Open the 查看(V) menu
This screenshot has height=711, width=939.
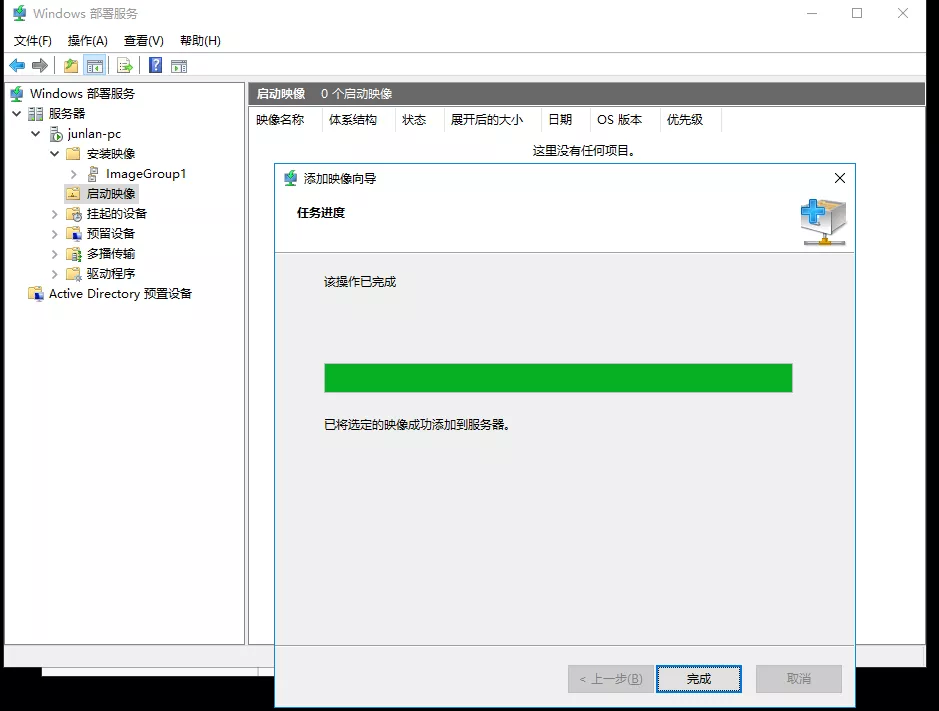(143, 41)
